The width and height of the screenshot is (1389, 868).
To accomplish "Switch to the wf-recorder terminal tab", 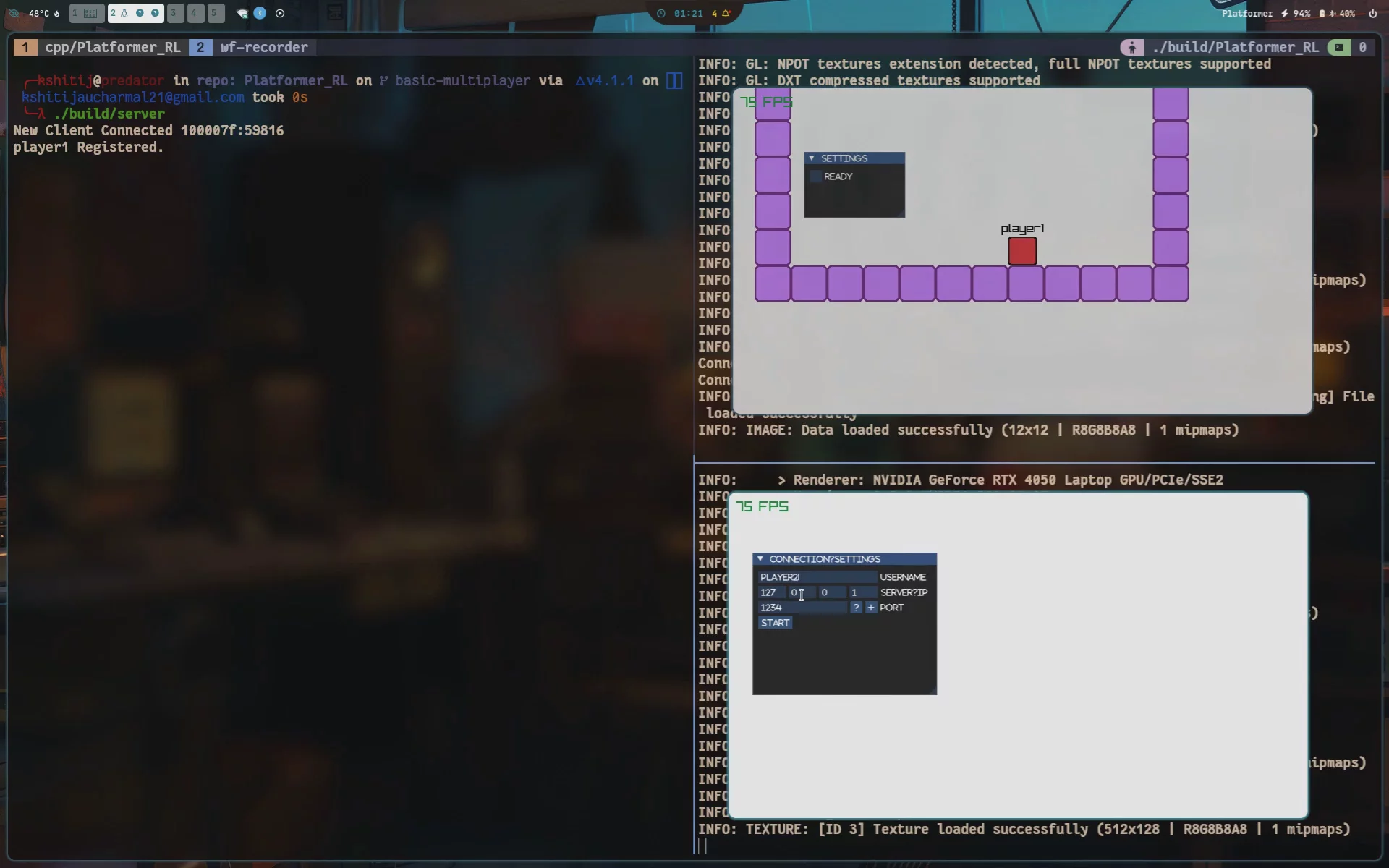I will tap(264, 47).
